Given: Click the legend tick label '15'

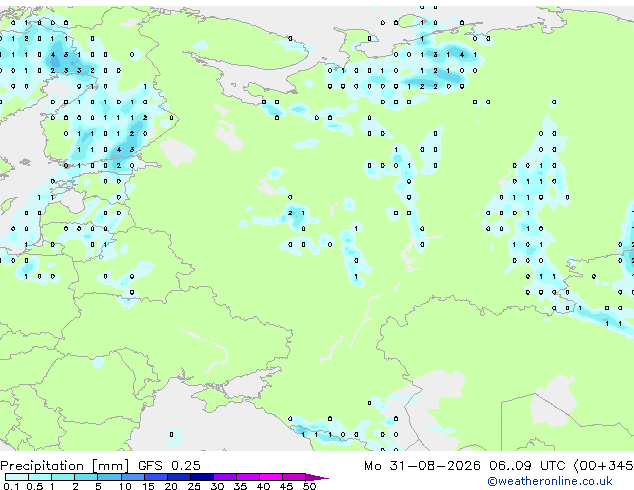Looking at the screenshot, I should [x=148, y=486].
